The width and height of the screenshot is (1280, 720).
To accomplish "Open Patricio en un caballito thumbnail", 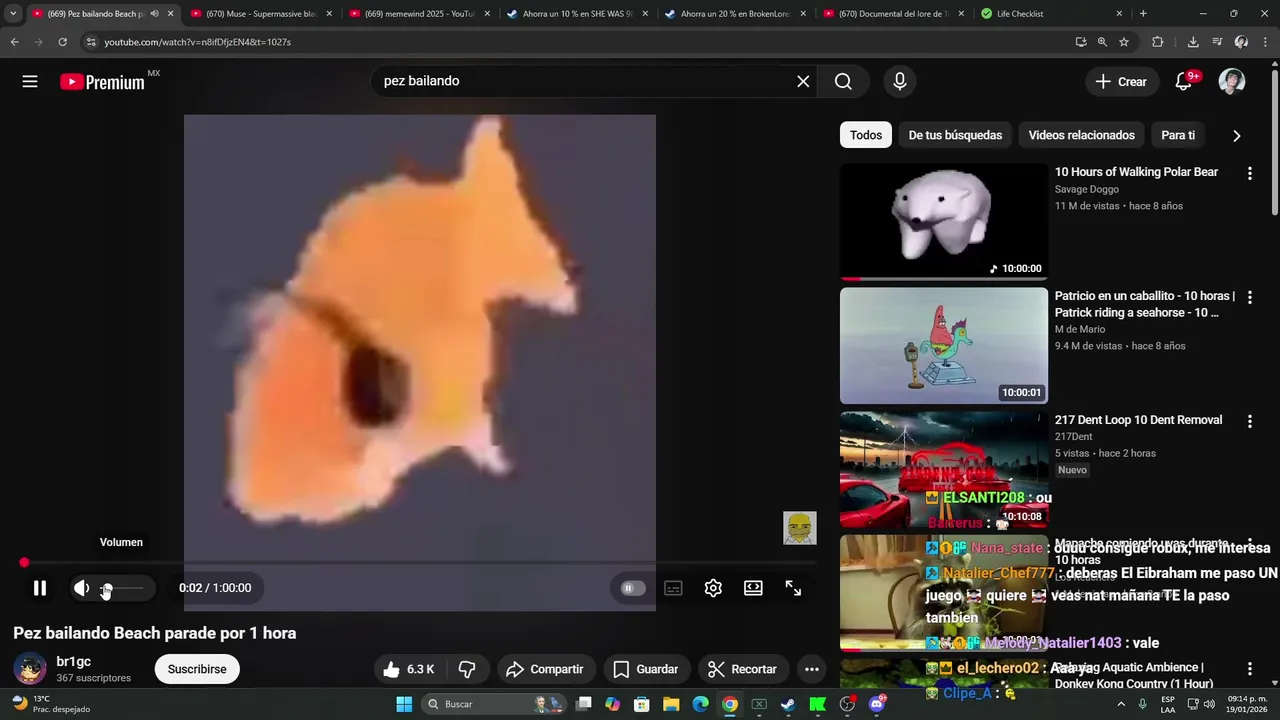I will click(x=944, y=346).
